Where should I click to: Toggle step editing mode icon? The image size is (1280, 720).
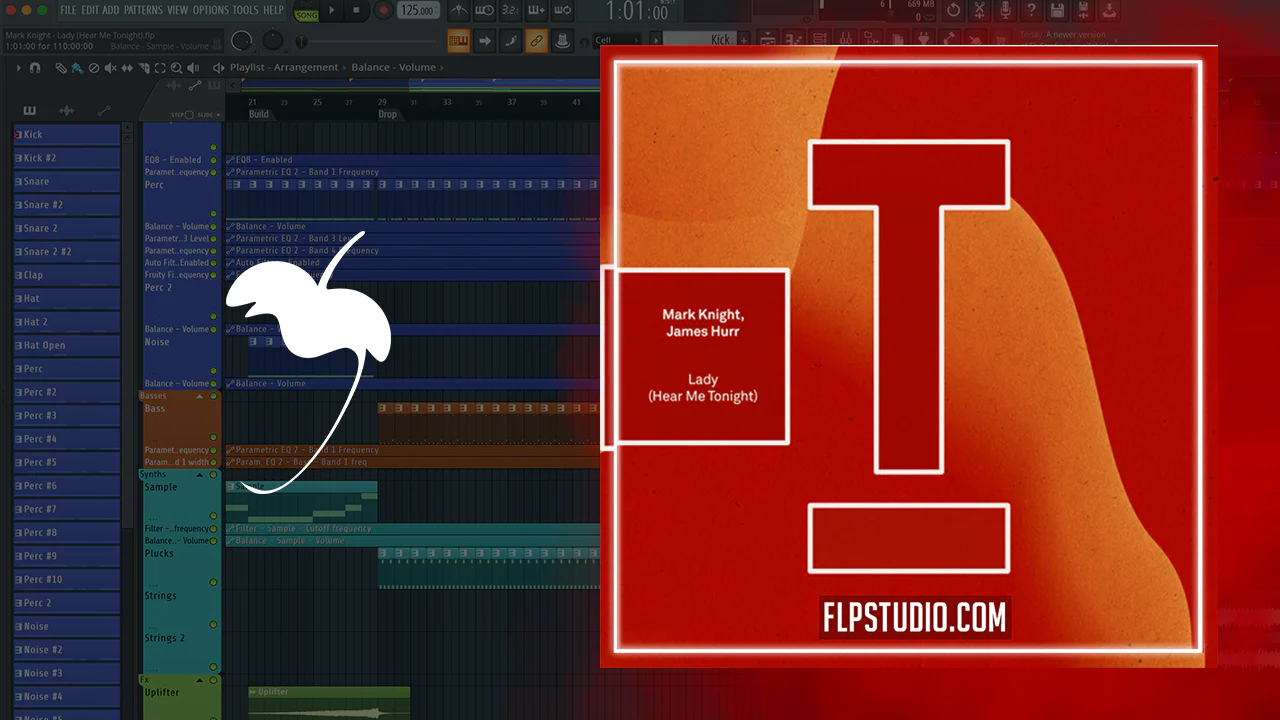pyautogui.click(x=510, y=41)
